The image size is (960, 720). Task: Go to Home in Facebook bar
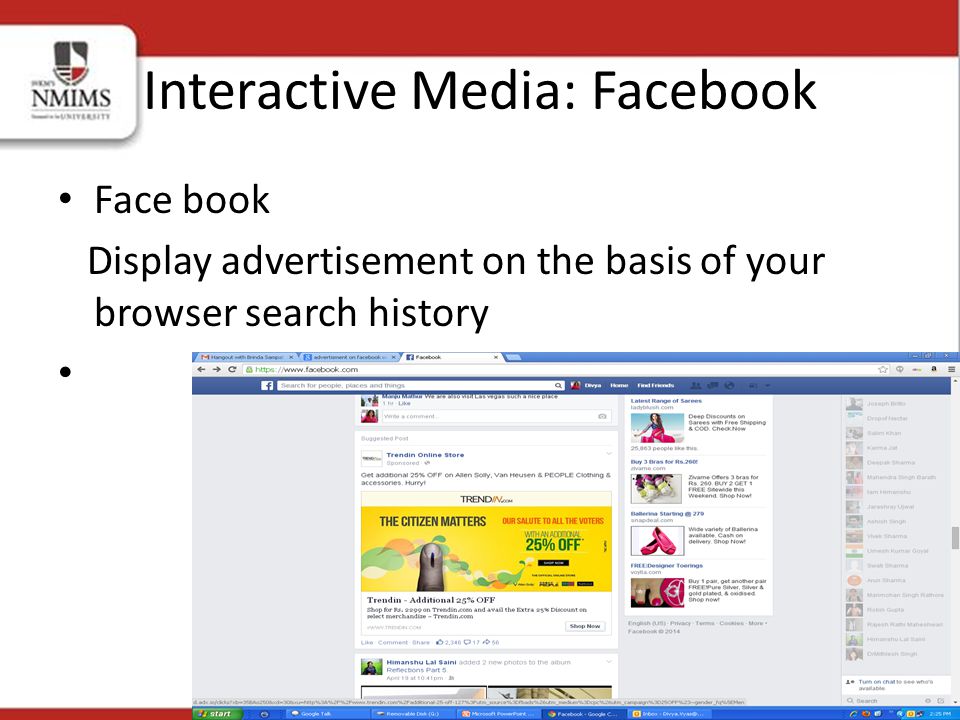pos(619,386)
